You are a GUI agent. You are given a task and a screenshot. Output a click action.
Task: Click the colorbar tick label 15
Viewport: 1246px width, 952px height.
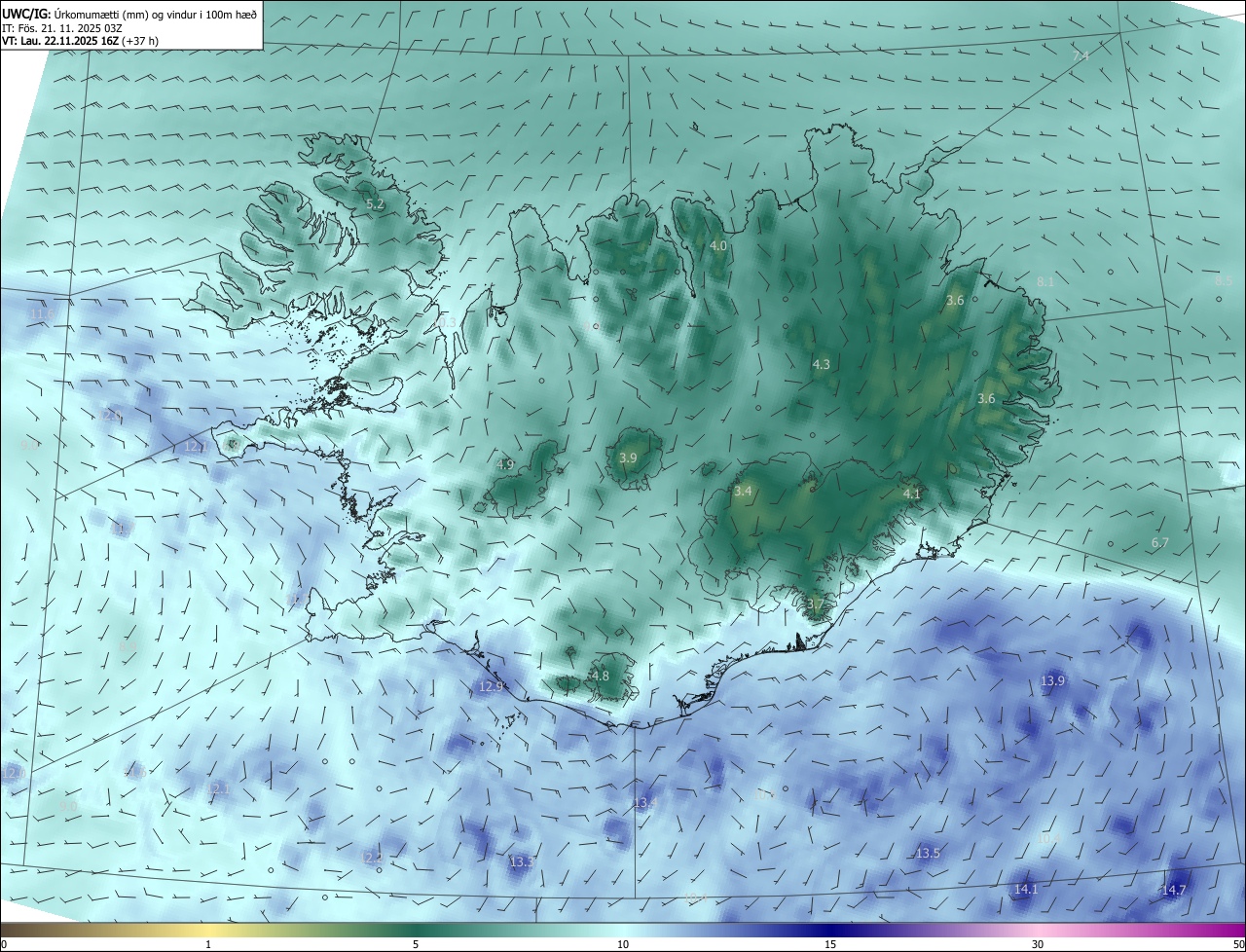(830, 944)
